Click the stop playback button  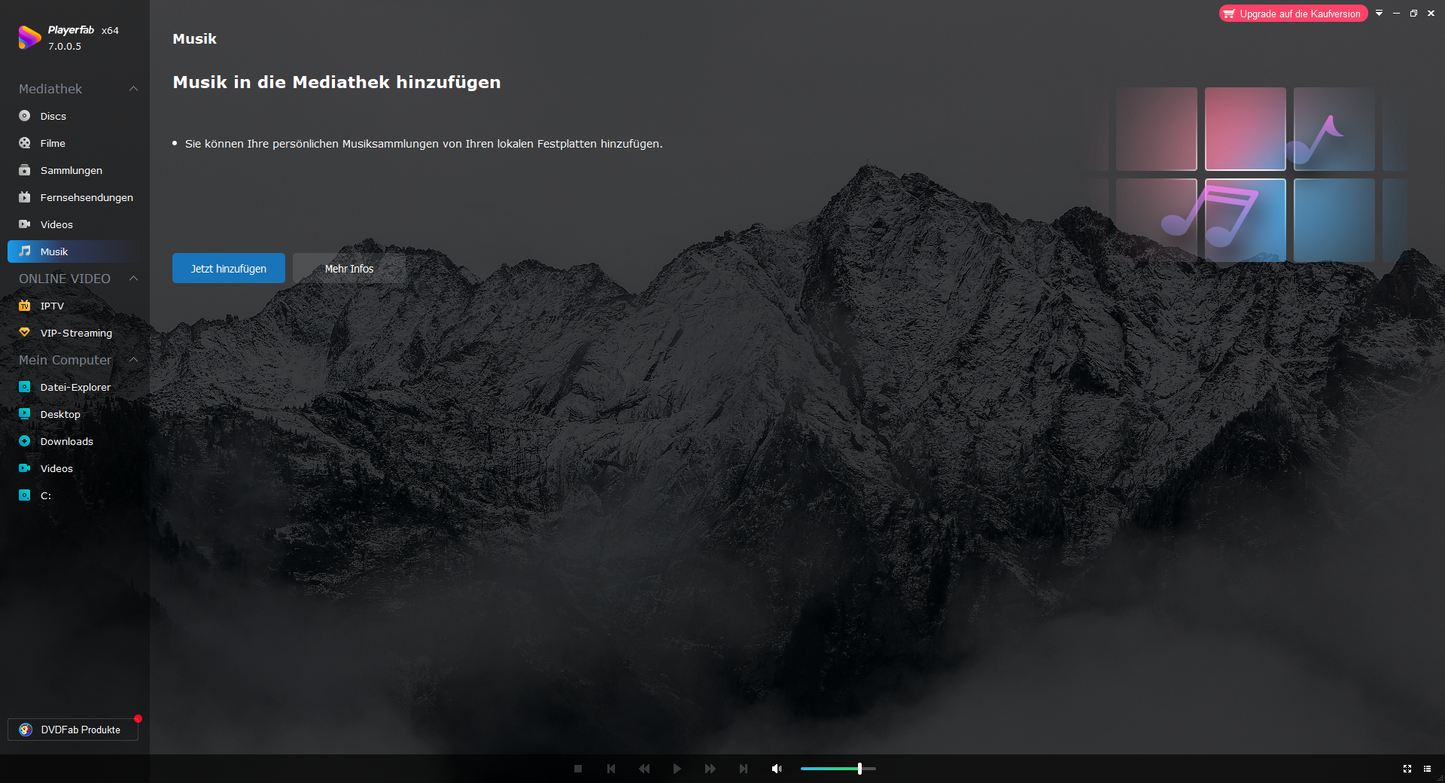(x=578, y=769)
